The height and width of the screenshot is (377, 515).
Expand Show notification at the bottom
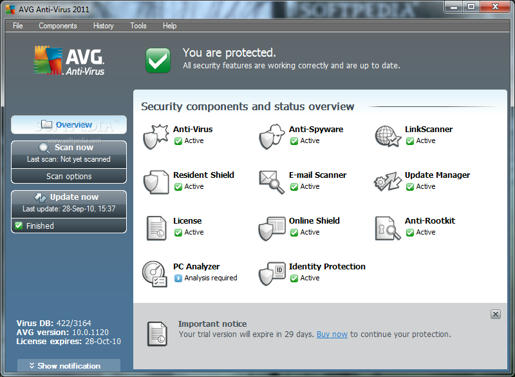click(x=69, y=366)
